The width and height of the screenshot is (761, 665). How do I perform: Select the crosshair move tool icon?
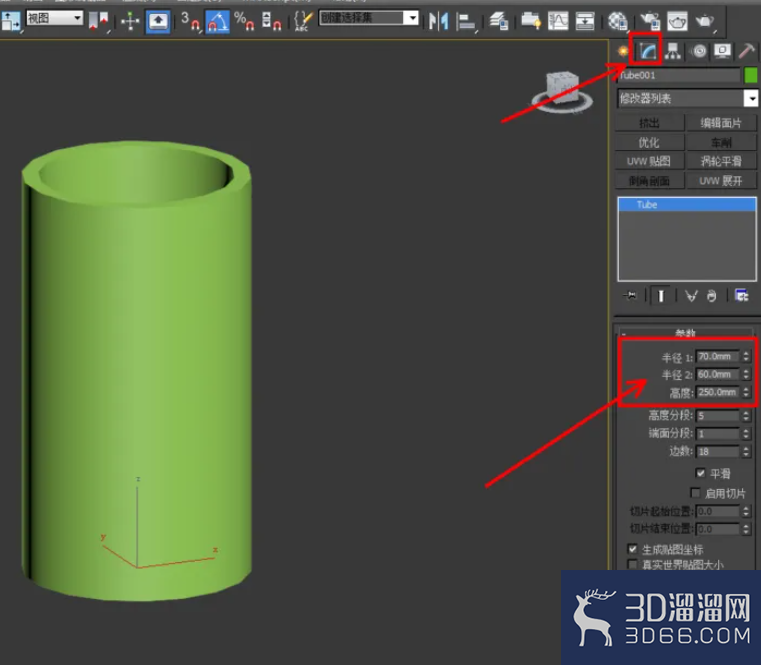point(130,21)
